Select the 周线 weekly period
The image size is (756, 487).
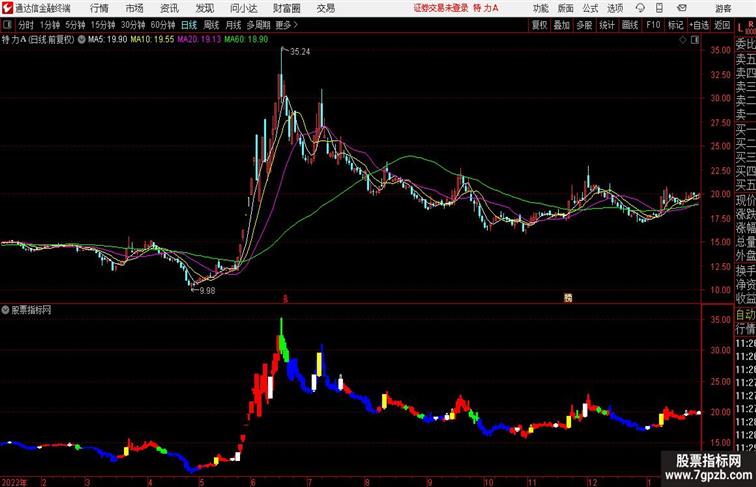tap(211, 25)
